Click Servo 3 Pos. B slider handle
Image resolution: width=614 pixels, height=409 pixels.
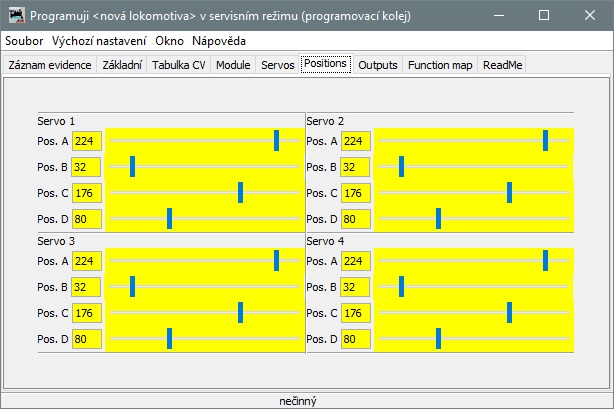tap(132, 287)
